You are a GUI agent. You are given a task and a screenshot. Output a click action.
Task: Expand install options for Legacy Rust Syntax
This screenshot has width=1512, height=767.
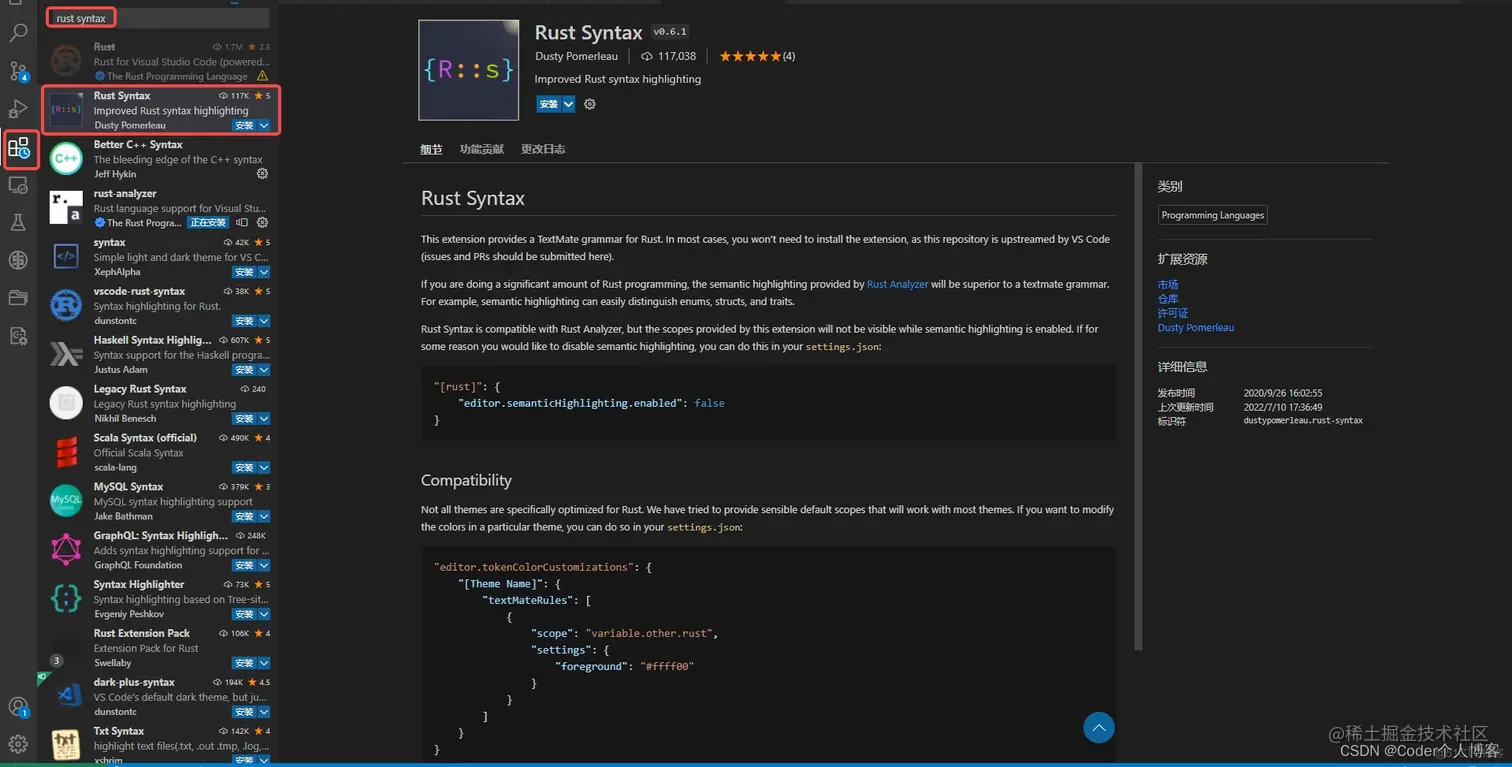pos(264,419)
